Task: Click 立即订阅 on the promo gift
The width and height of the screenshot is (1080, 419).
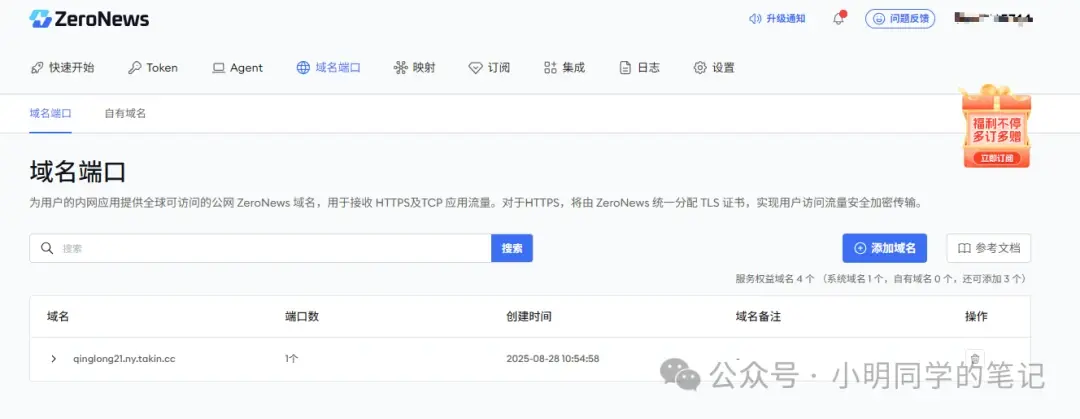Action: coord(996,158)
